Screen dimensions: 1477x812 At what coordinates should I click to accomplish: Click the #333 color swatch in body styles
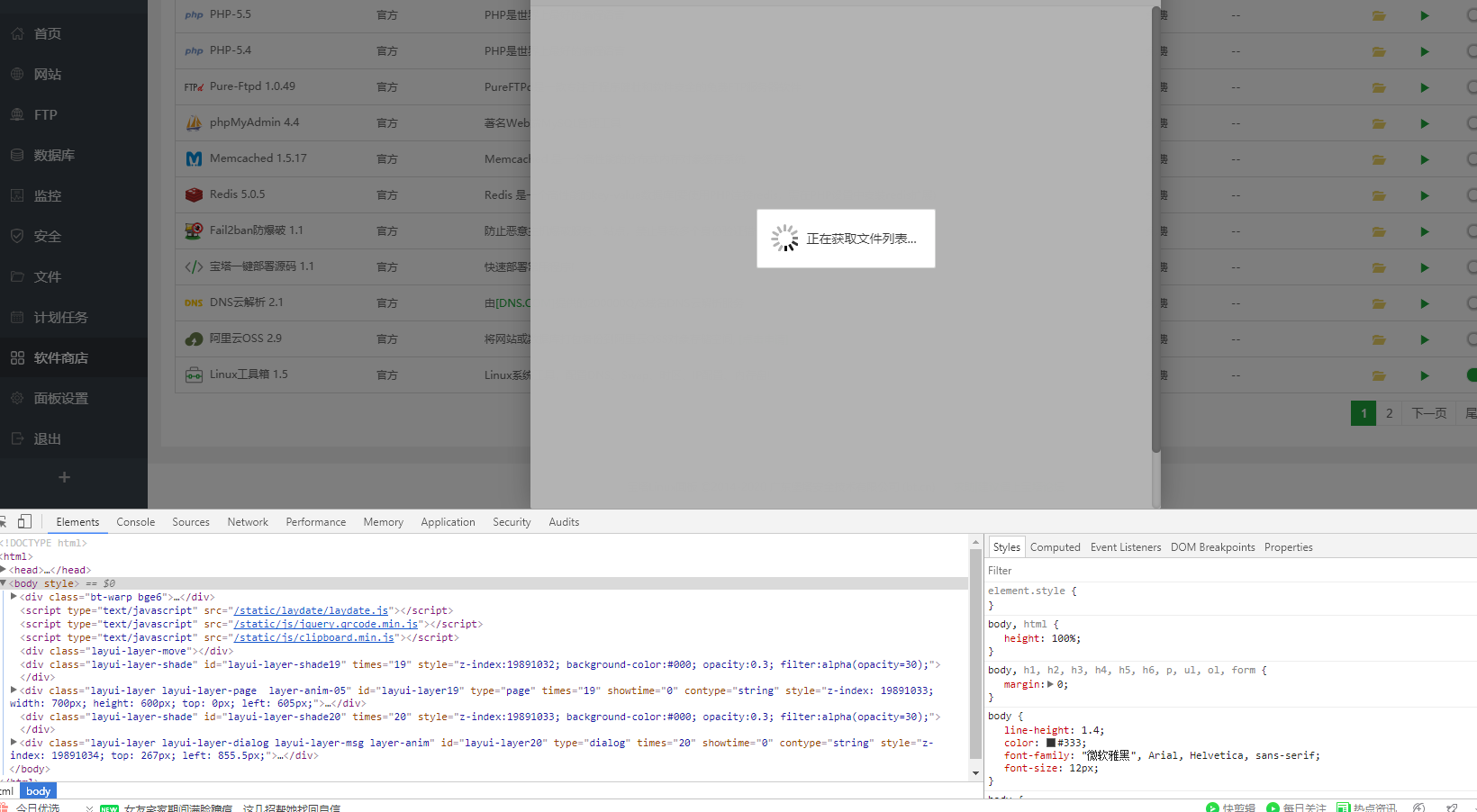pos(1050,744)
